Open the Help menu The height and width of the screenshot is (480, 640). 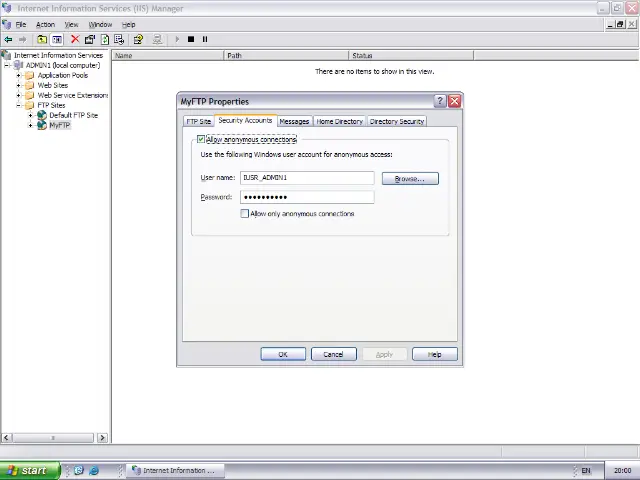coord(129,24)
